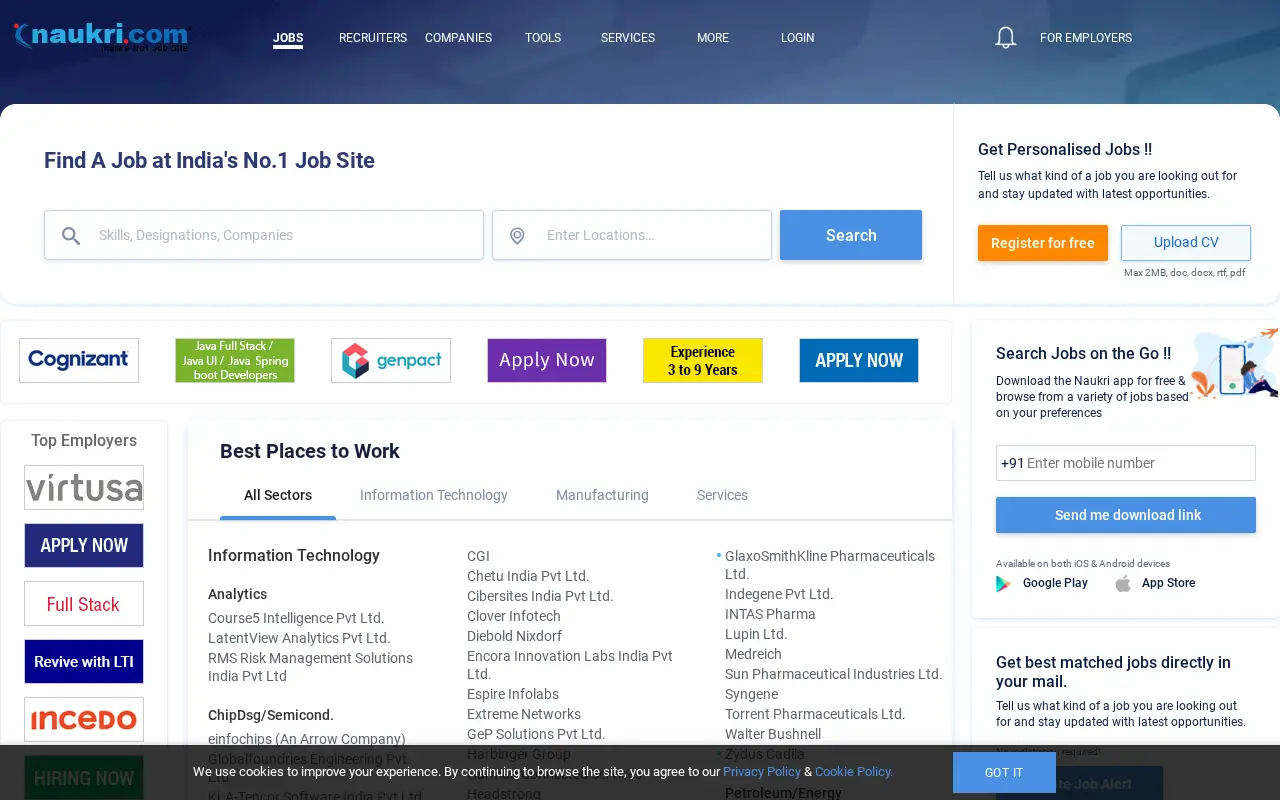Open the RECRUITERS menu
This screenshot has height=800, width=1280.
tap(373, 38)
